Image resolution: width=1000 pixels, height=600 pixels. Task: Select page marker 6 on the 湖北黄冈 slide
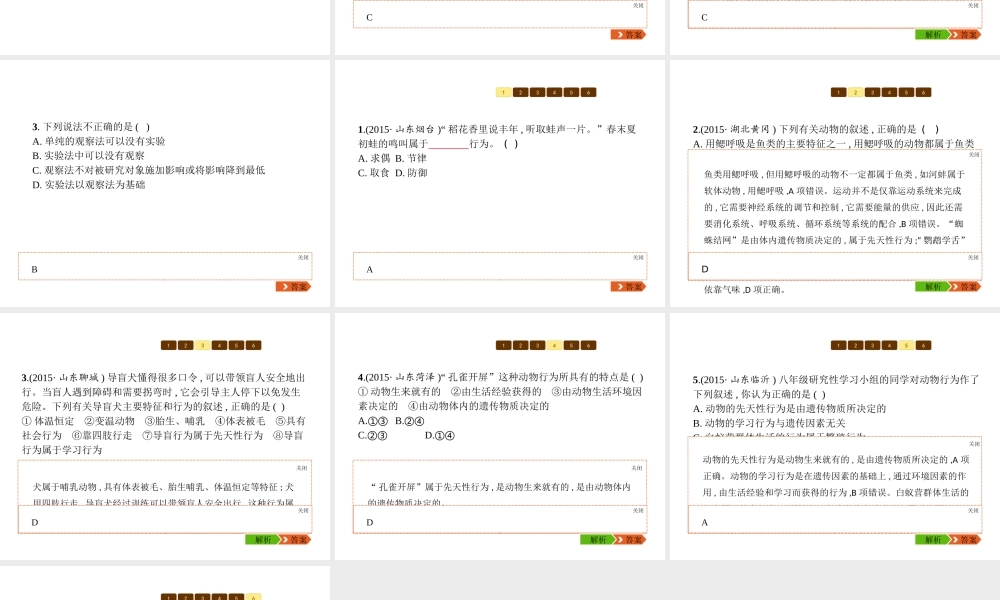click(923, 92)
